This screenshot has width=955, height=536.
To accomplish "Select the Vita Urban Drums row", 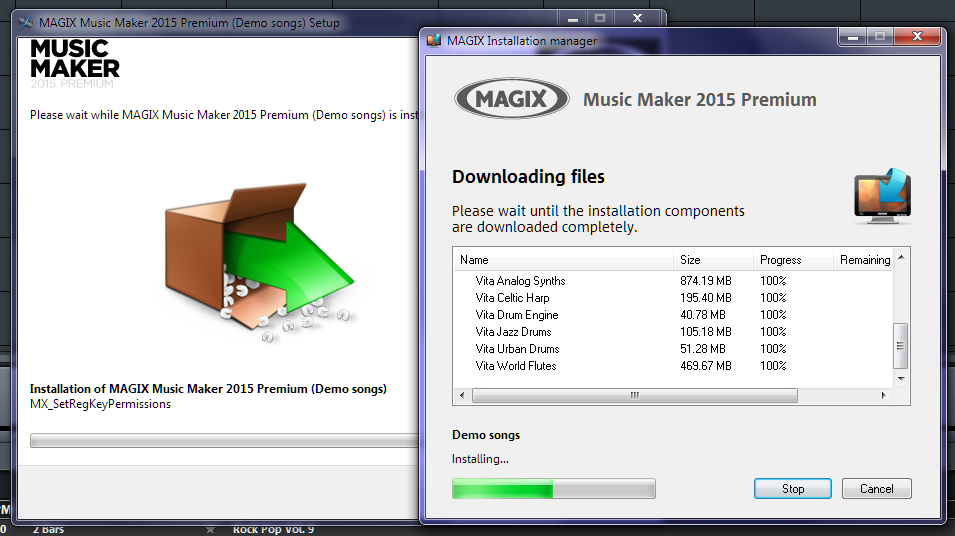I will point(673,349).
